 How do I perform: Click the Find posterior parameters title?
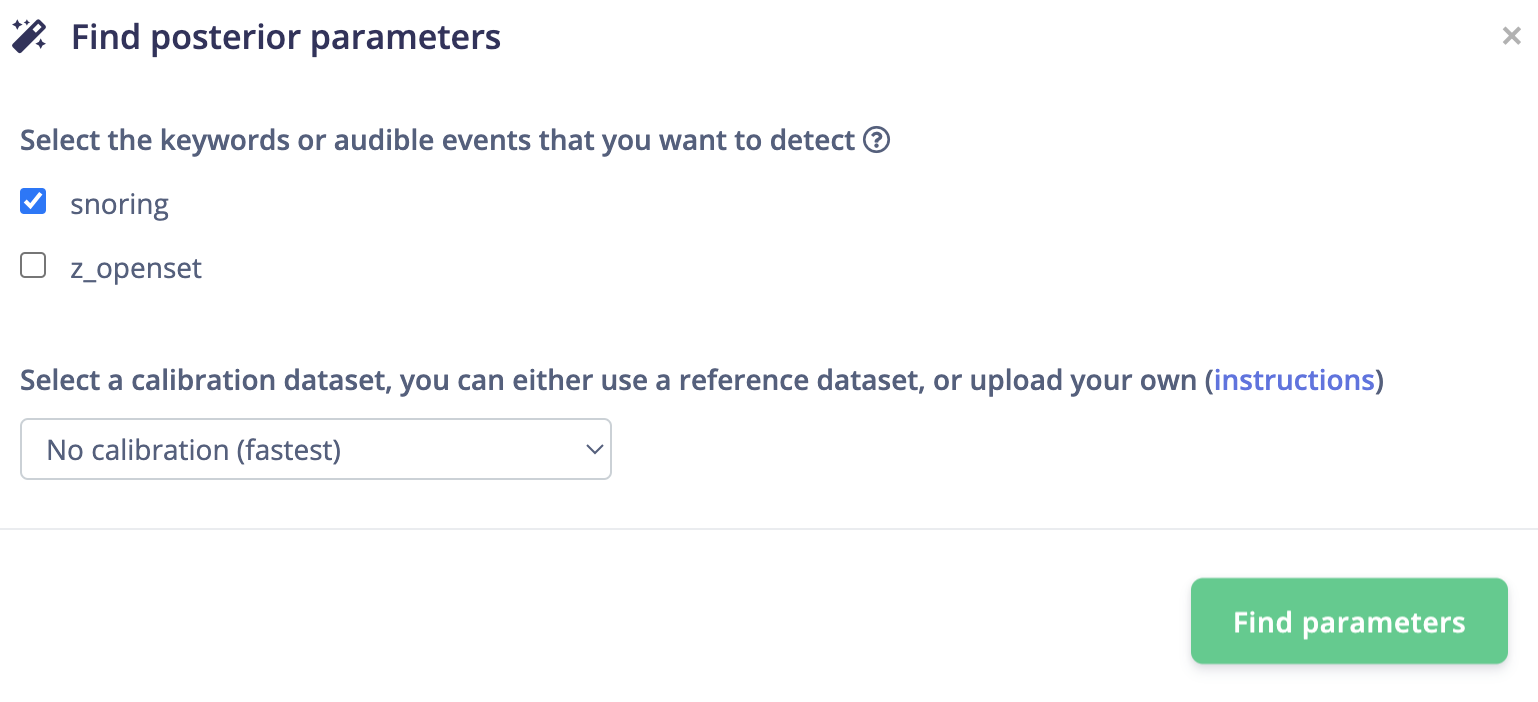coord(286,38)
